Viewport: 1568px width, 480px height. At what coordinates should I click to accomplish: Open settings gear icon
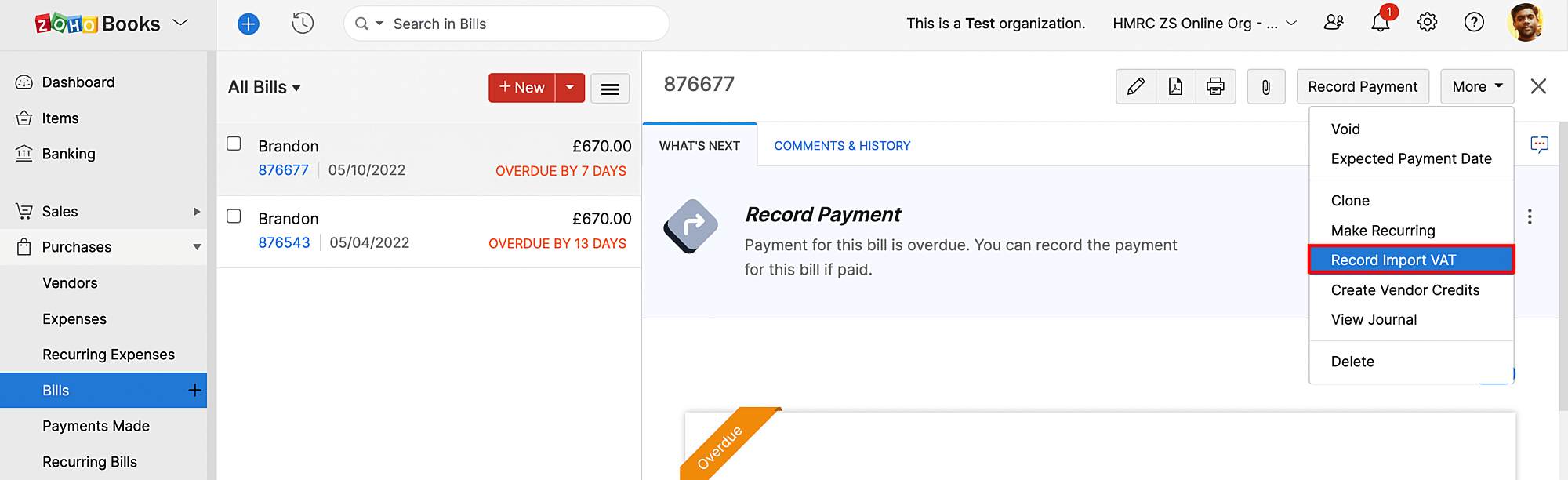point(1427,23)
